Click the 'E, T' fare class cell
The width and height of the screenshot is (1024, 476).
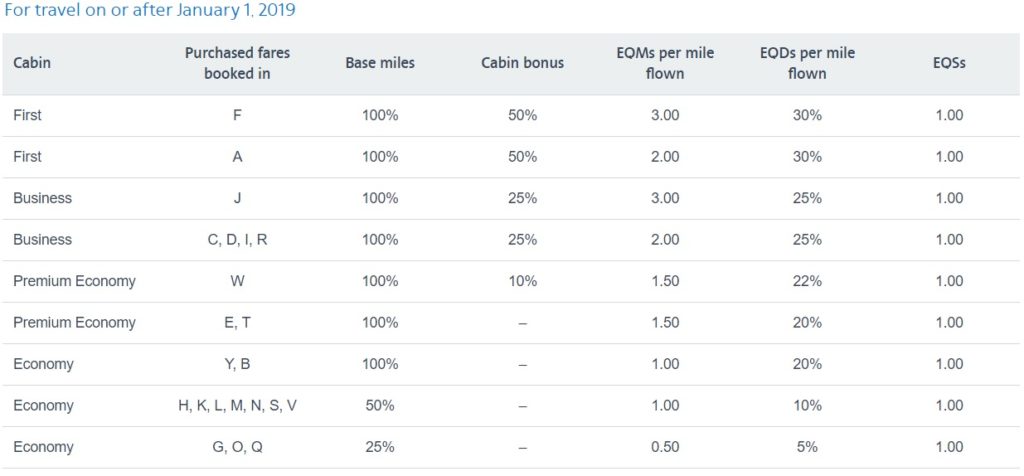click(x=237, y=323)
